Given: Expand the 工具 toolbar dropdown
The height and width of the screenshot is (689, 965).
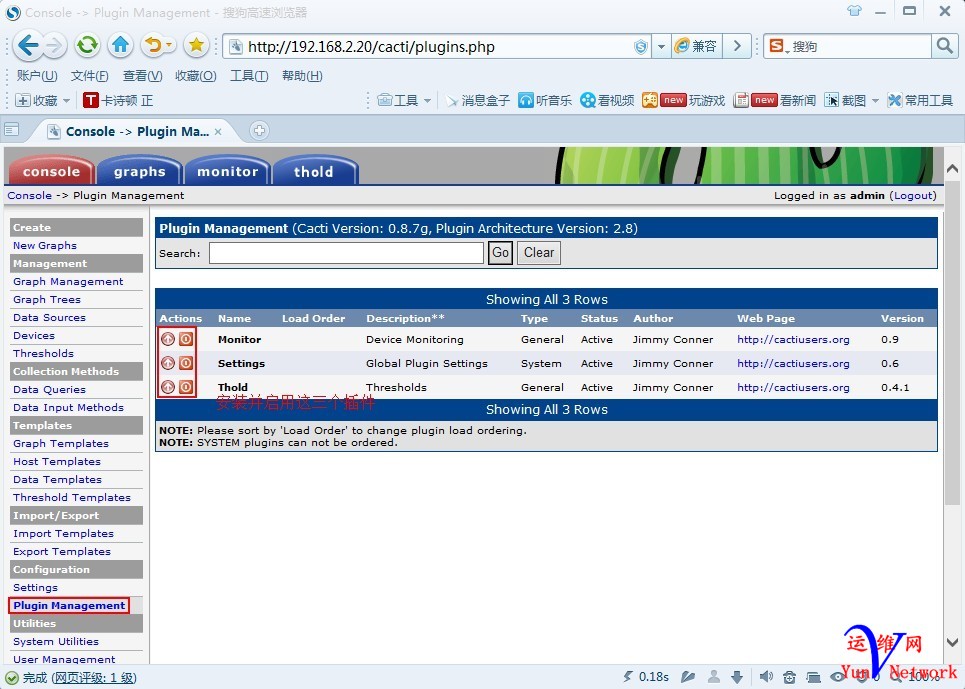Looking at the screenshot, I should [427, 100].
